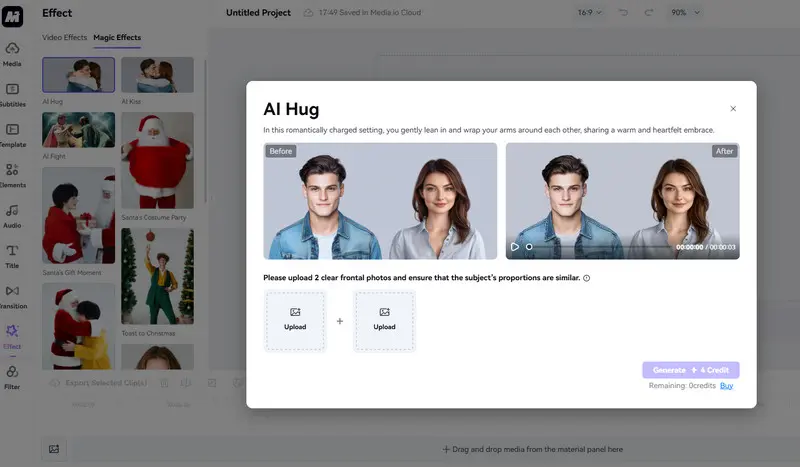Close the AI Hug dialog
Image resolution: width=800 pixels, height=467 pixels.
(x=733, y=109)
